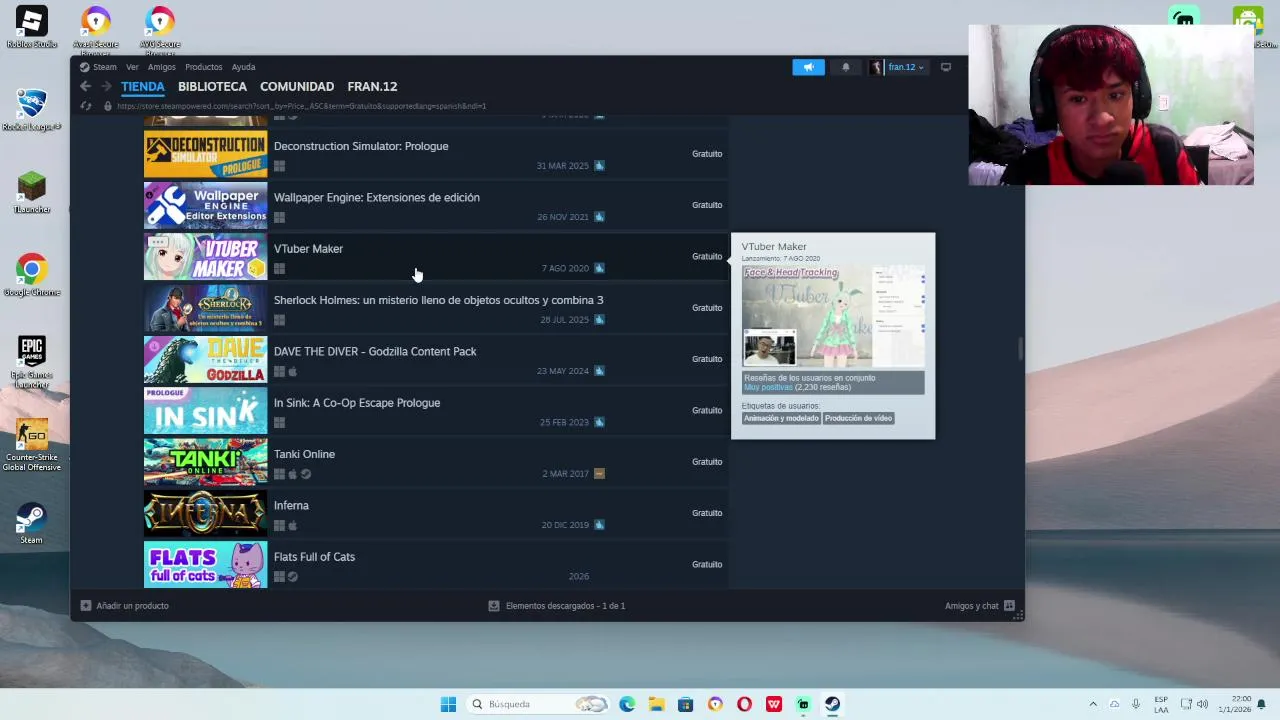Click Steam icon in Windows taskbar
Screen dimensions: 1280x720
(x=832, y=704)
